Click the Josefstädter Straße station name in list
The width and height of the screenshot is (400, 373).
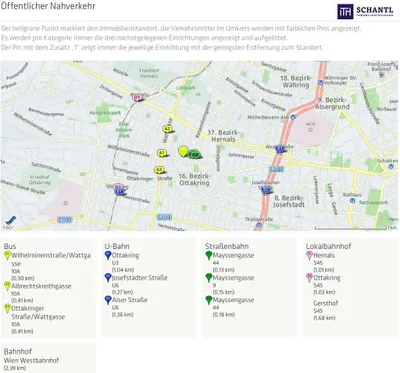pos(140,278)
